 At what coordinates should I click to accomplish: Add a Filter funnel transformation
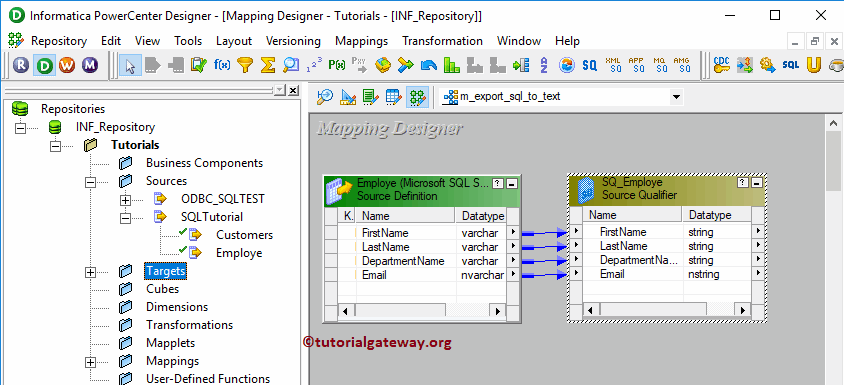click(245, 65)
